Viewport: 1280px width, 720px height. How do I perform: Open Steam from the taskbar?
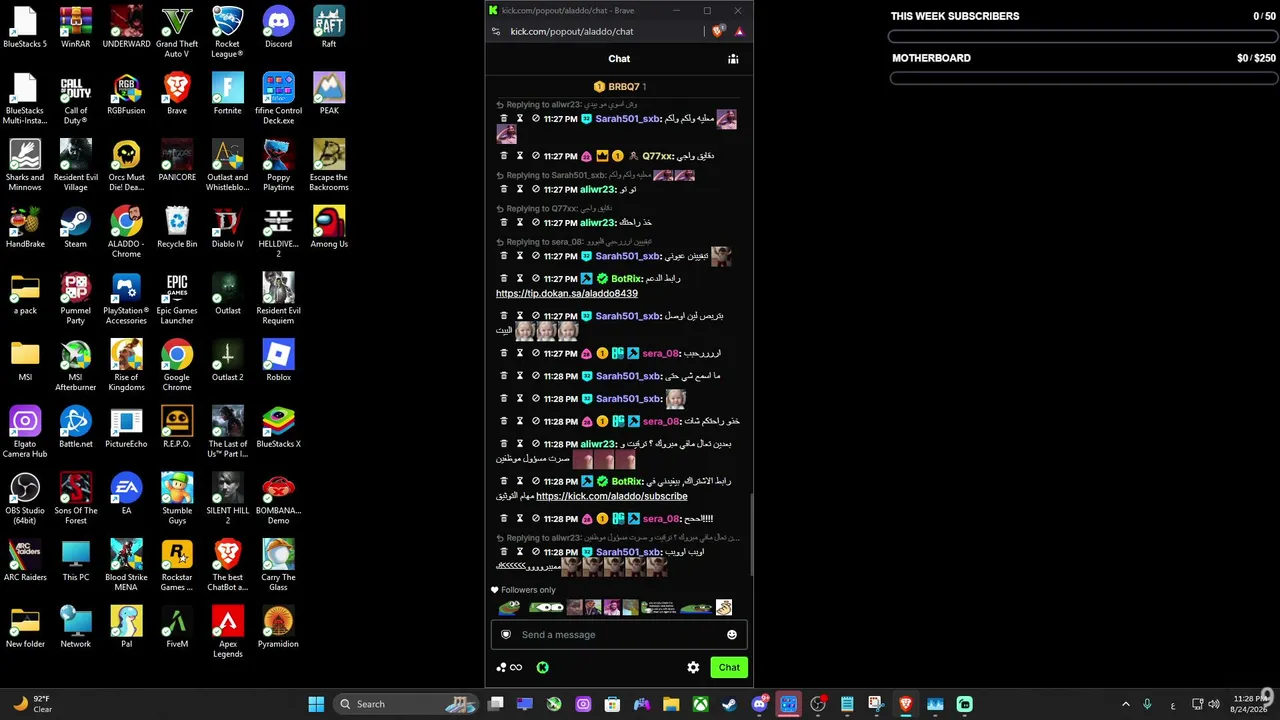coord(730,704)
